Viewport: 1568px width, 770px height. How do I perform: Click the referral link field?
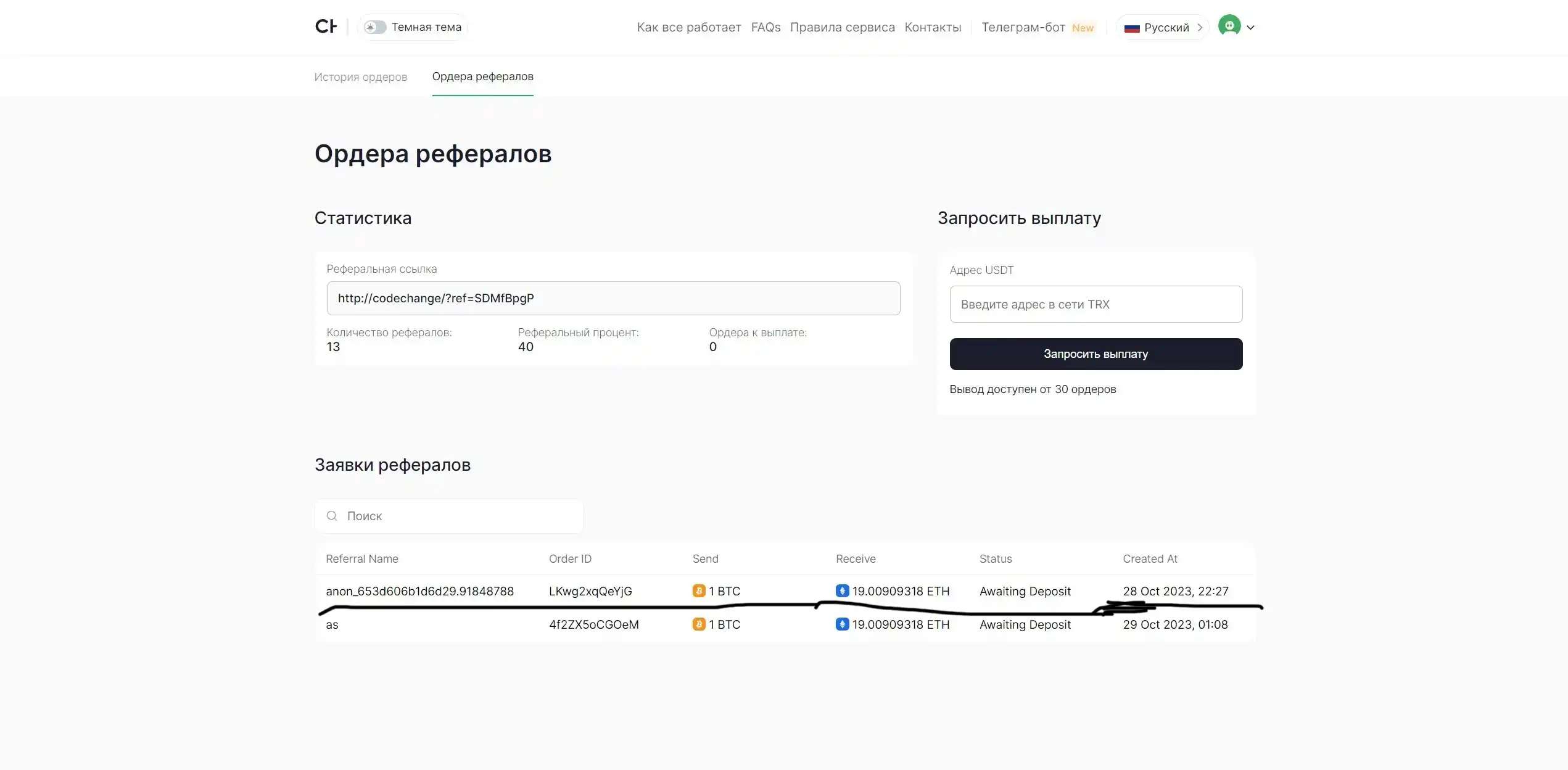point(613,298)
